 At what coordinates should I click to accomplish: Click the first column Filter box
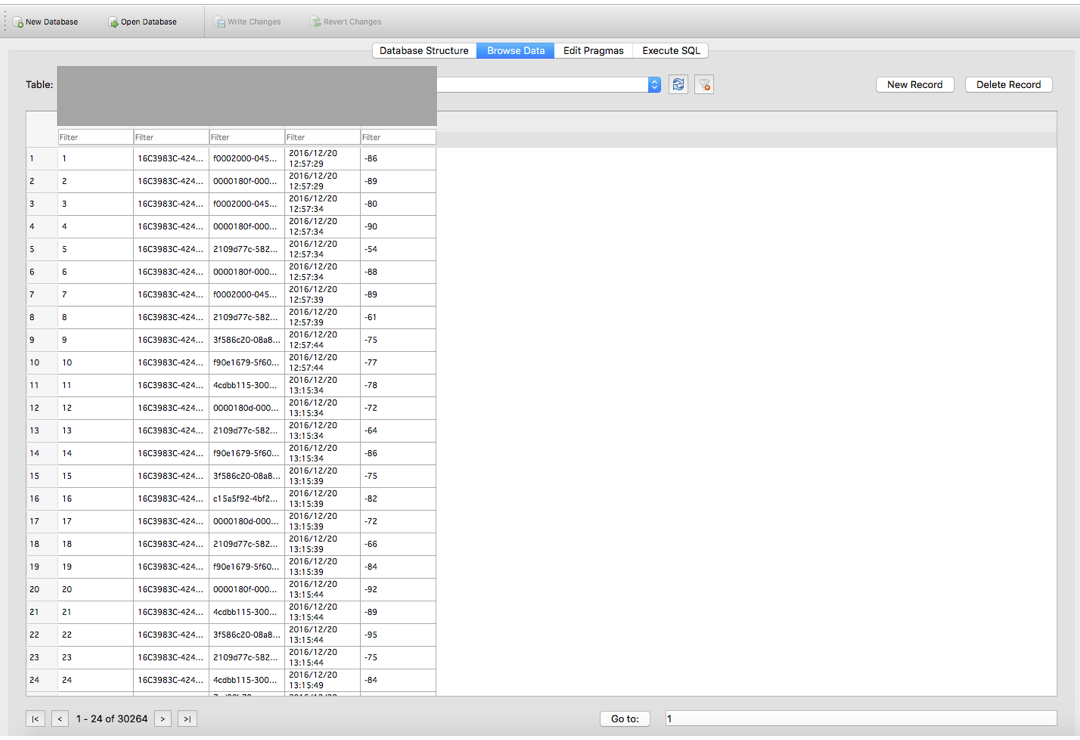95,136
